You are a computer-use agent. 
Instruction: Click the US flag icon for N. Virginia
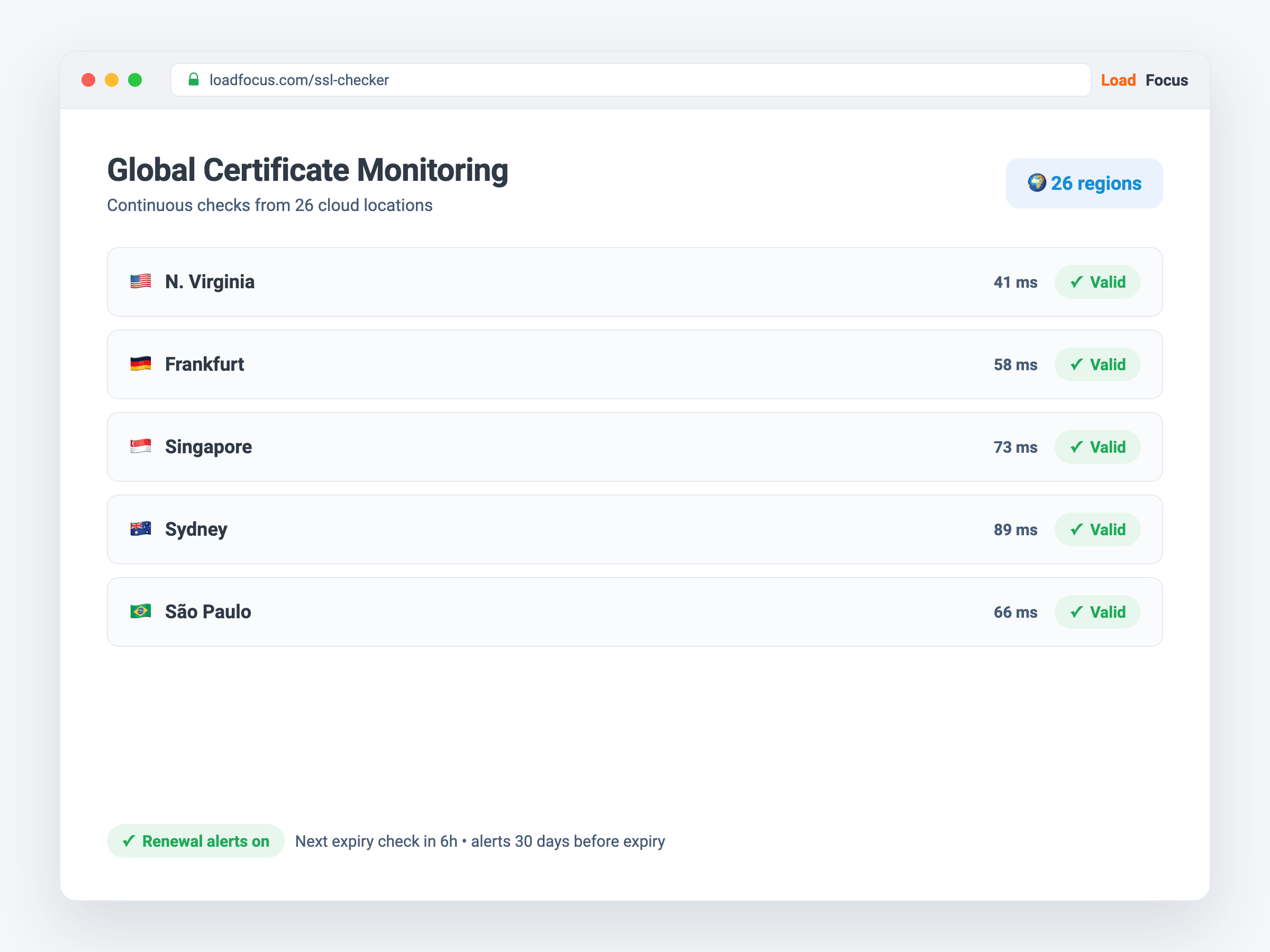point(141,281)
